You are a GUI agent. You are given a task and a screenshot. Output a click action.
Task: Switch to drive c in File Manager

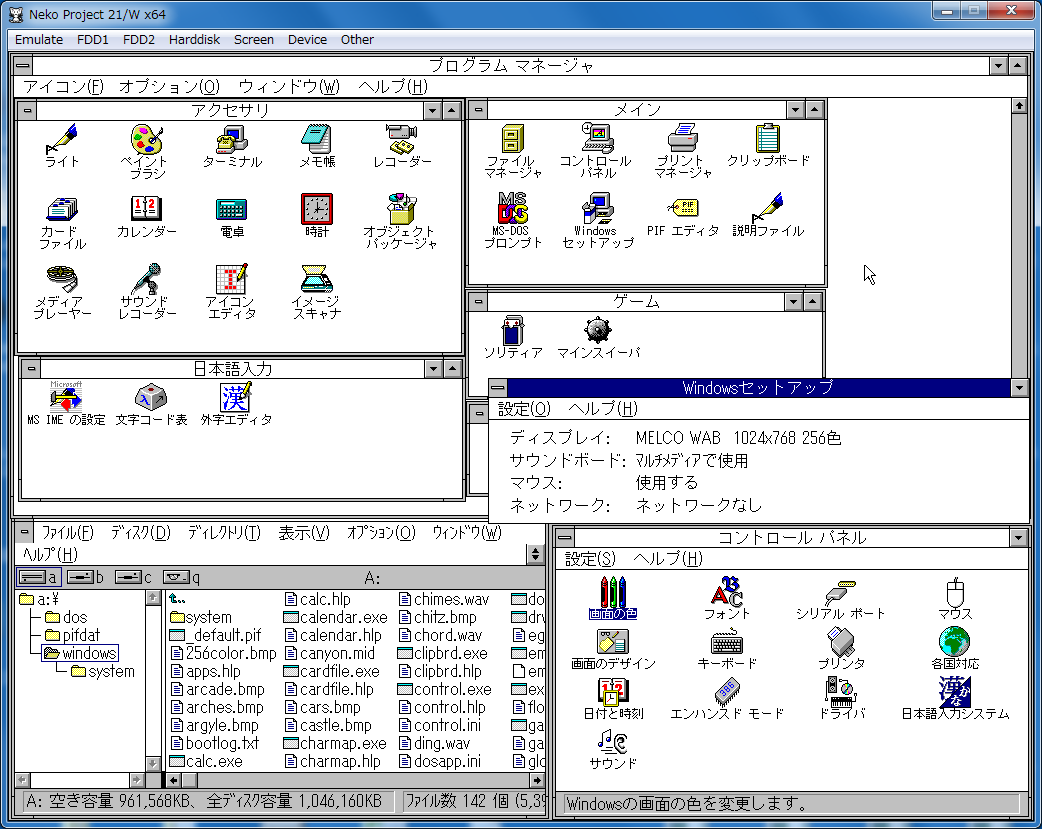132,577
